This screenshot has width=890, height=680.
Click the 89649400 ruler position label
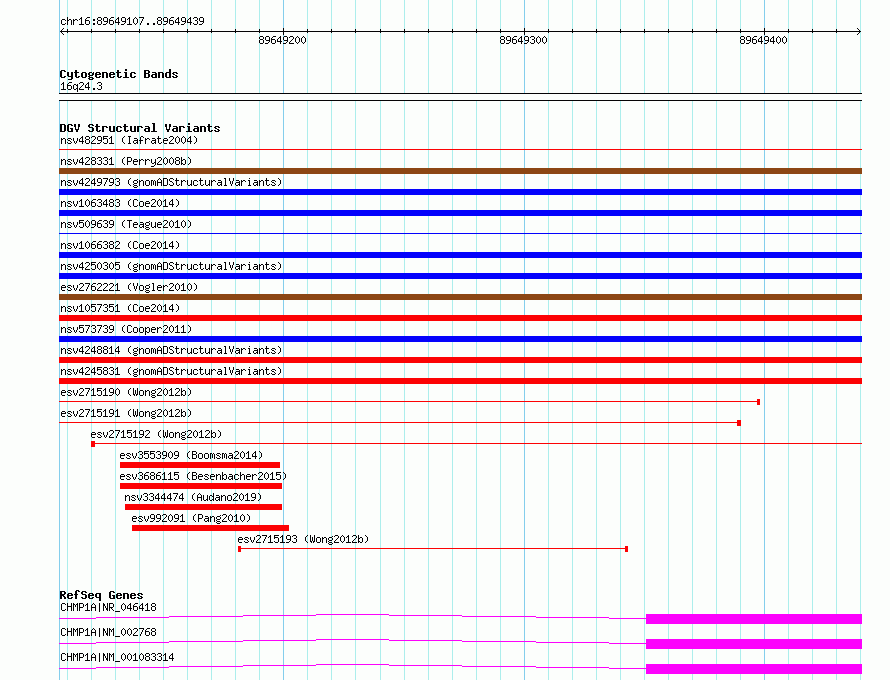[x=763, y=40]
